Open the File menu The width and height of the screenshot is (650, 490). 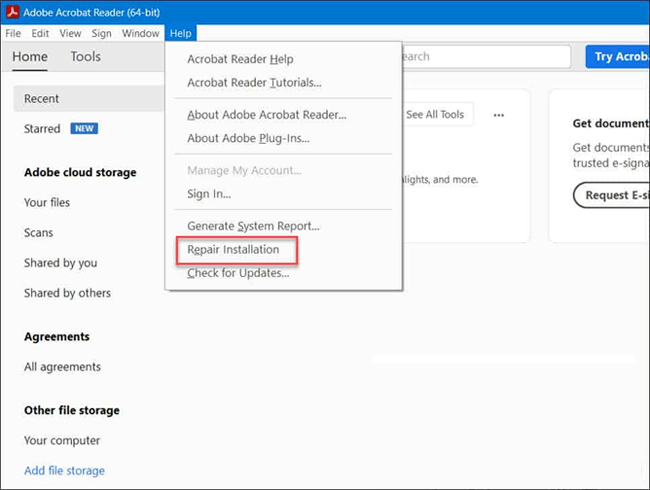(x=13, y=33)
